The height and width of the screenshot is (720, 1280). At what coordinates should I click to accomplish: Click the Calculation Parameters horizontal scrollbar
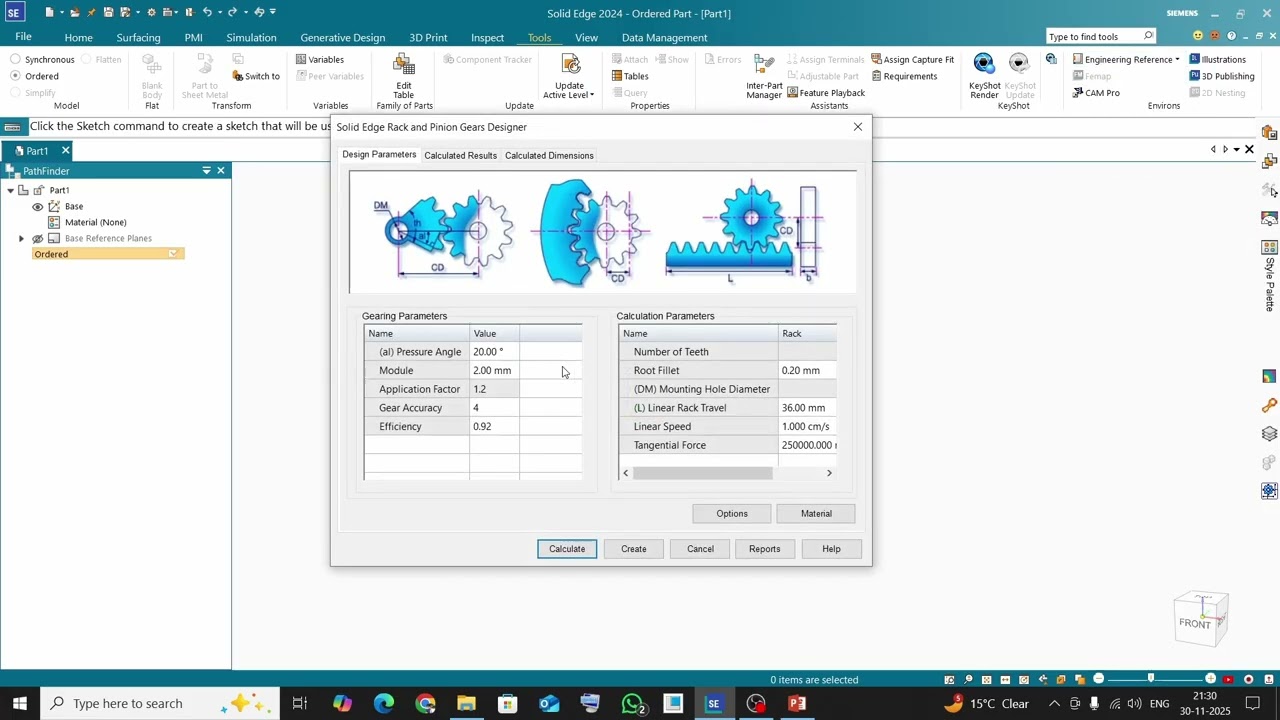point(702,473)
